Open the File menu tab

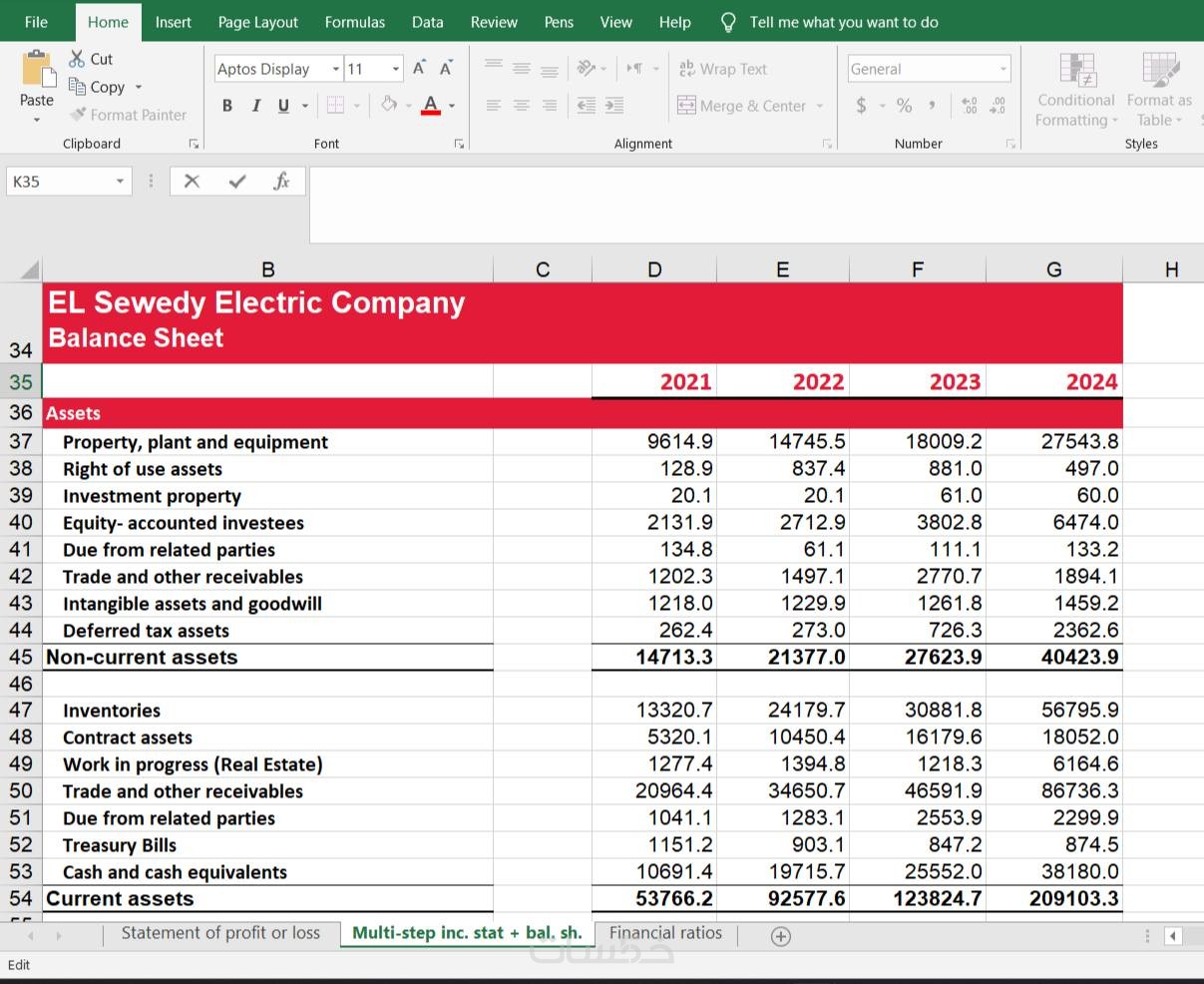[x=36, y=22]
